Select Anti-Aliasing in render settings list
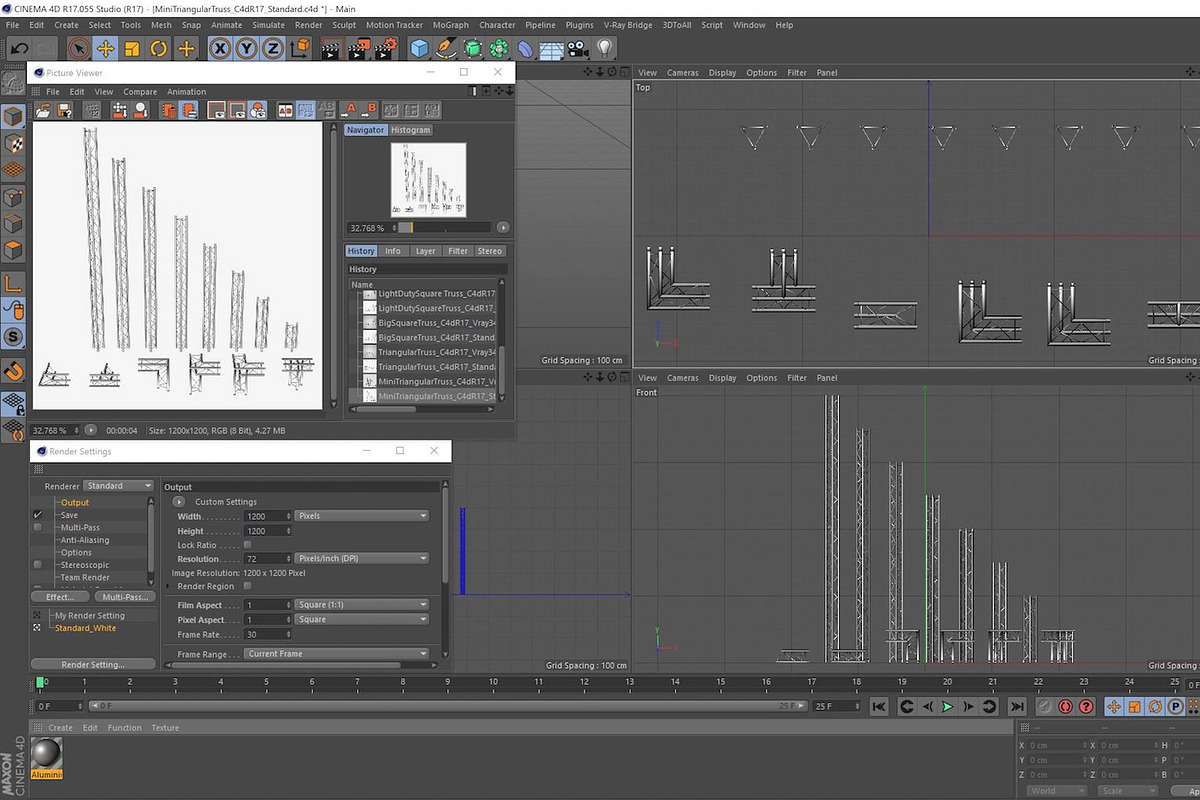 pyautogui.click(x=85, y=540)
